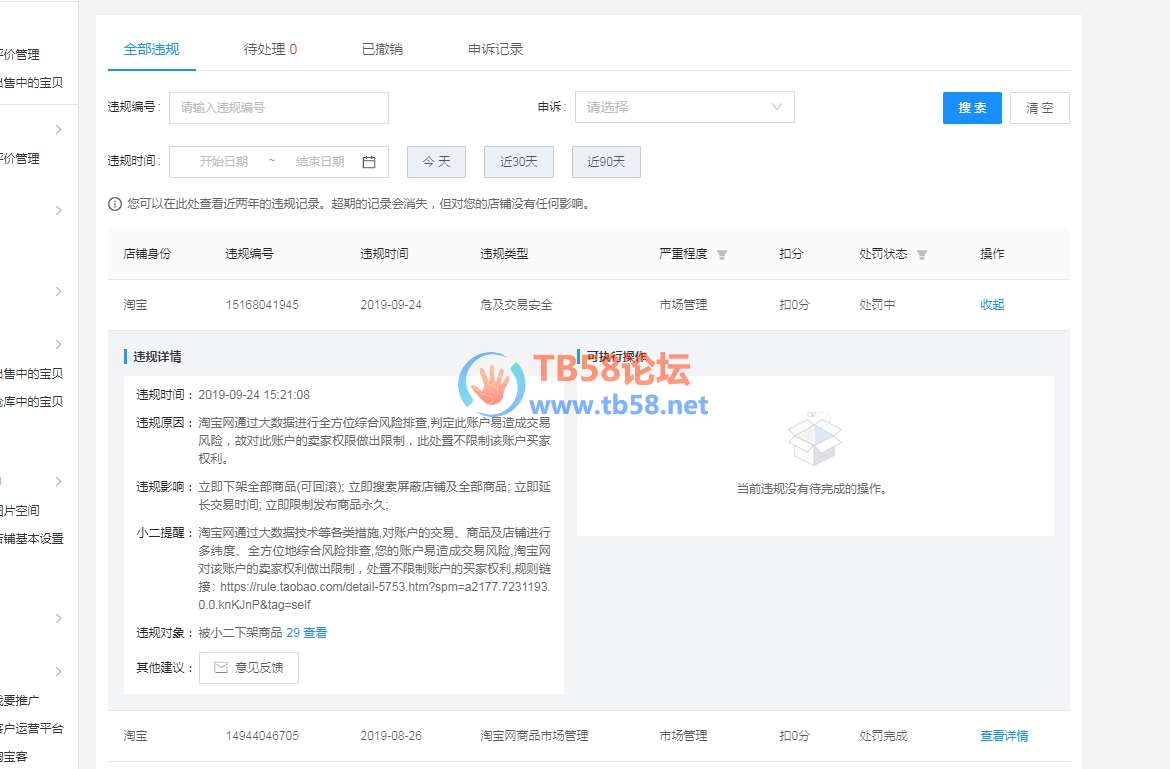
Task: Open the 处罚状态 column filter icon
Action: pos(922,254)
